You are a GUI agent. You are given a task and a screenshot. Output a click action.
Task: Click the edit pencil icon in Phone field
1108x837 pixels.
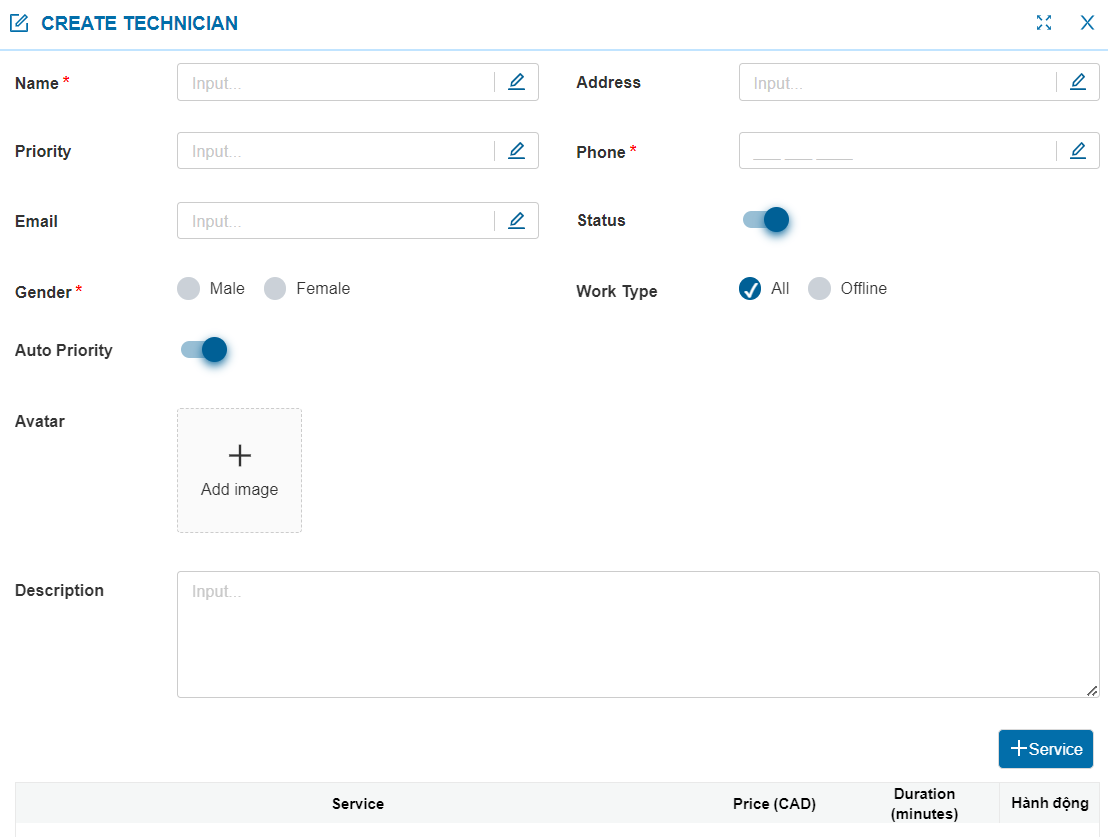coord(1078,151)
